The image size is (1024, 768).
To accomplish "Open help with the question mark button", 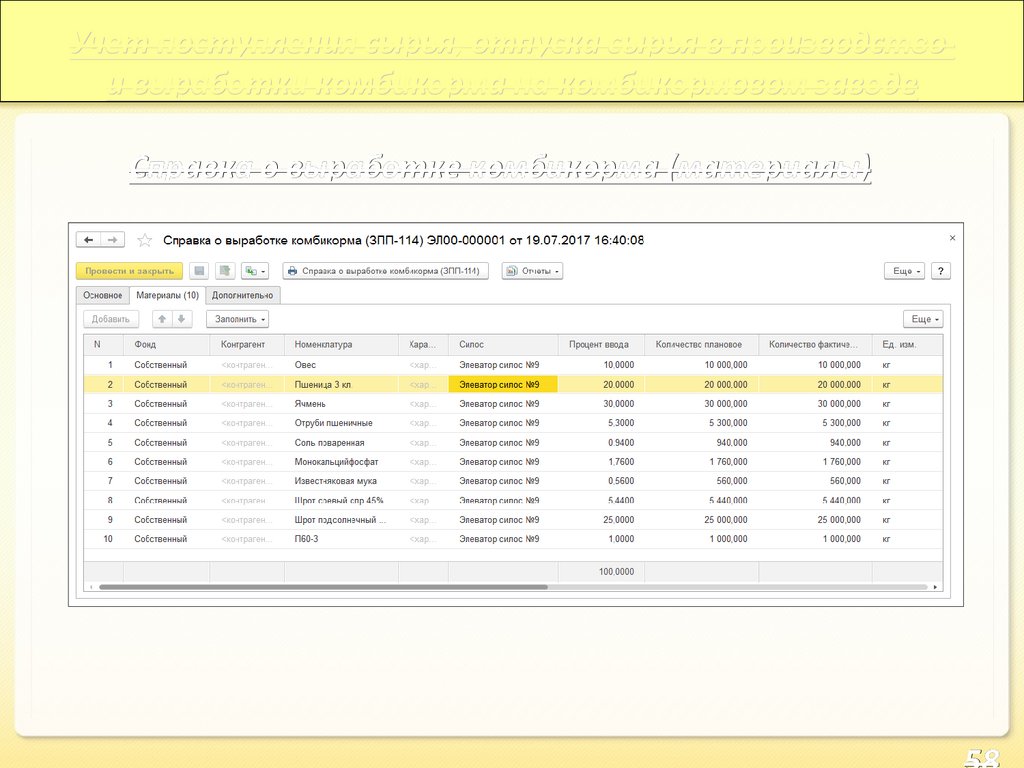I will (x=940, y=271).
